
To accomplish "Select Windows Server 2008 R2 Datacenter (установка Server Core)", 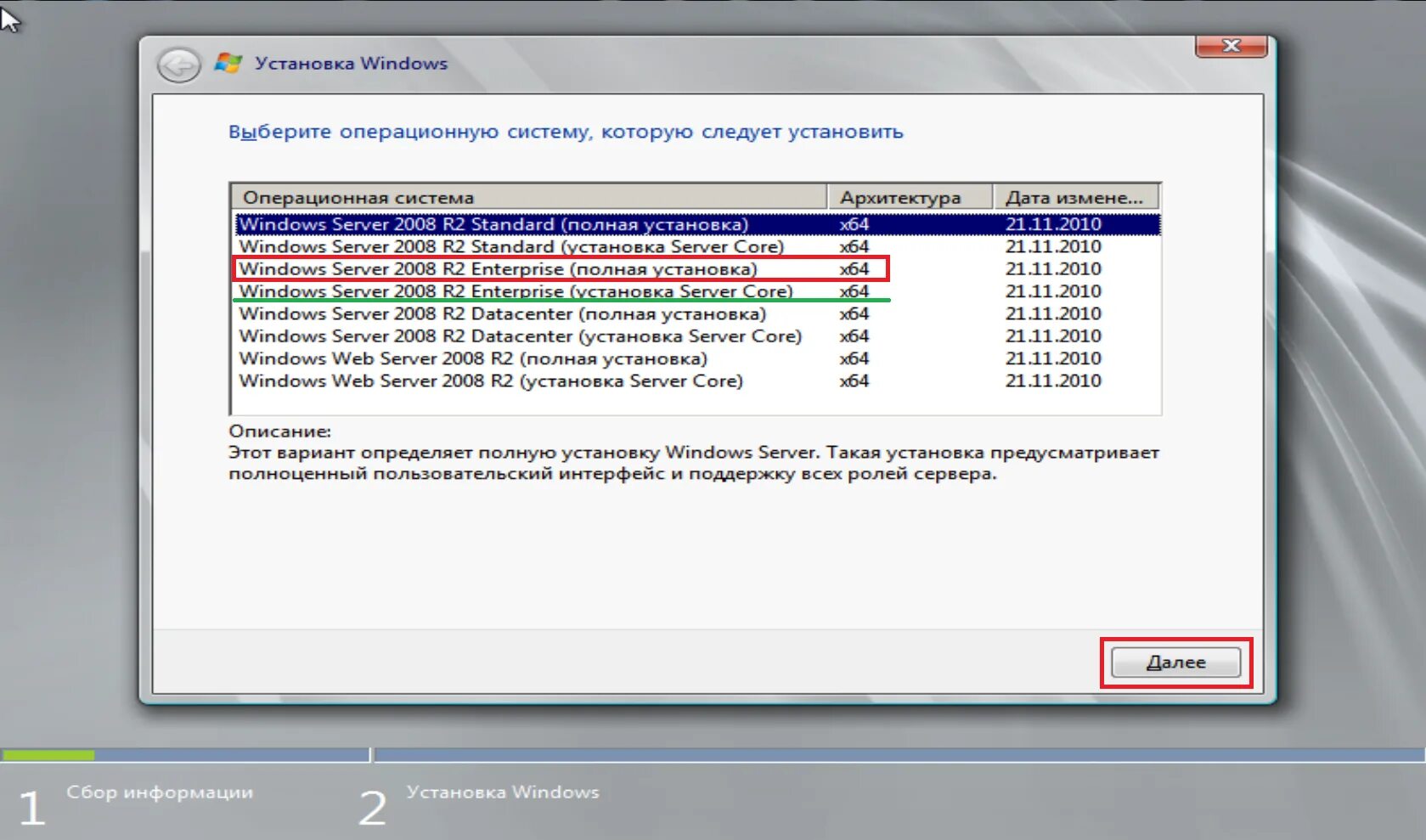I will click(697, 336).
